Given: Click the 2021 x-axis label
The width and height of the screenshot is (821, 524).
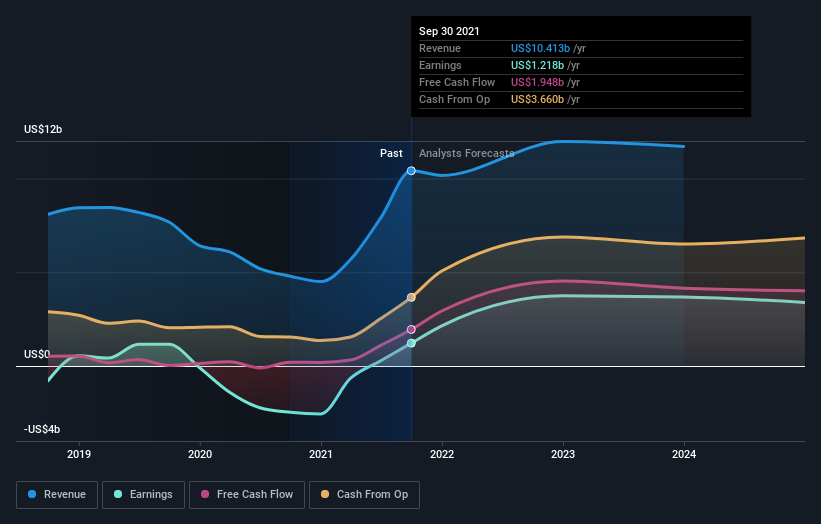Looking at the screenshot, I should pyautogui.click(x=321, y=454).
